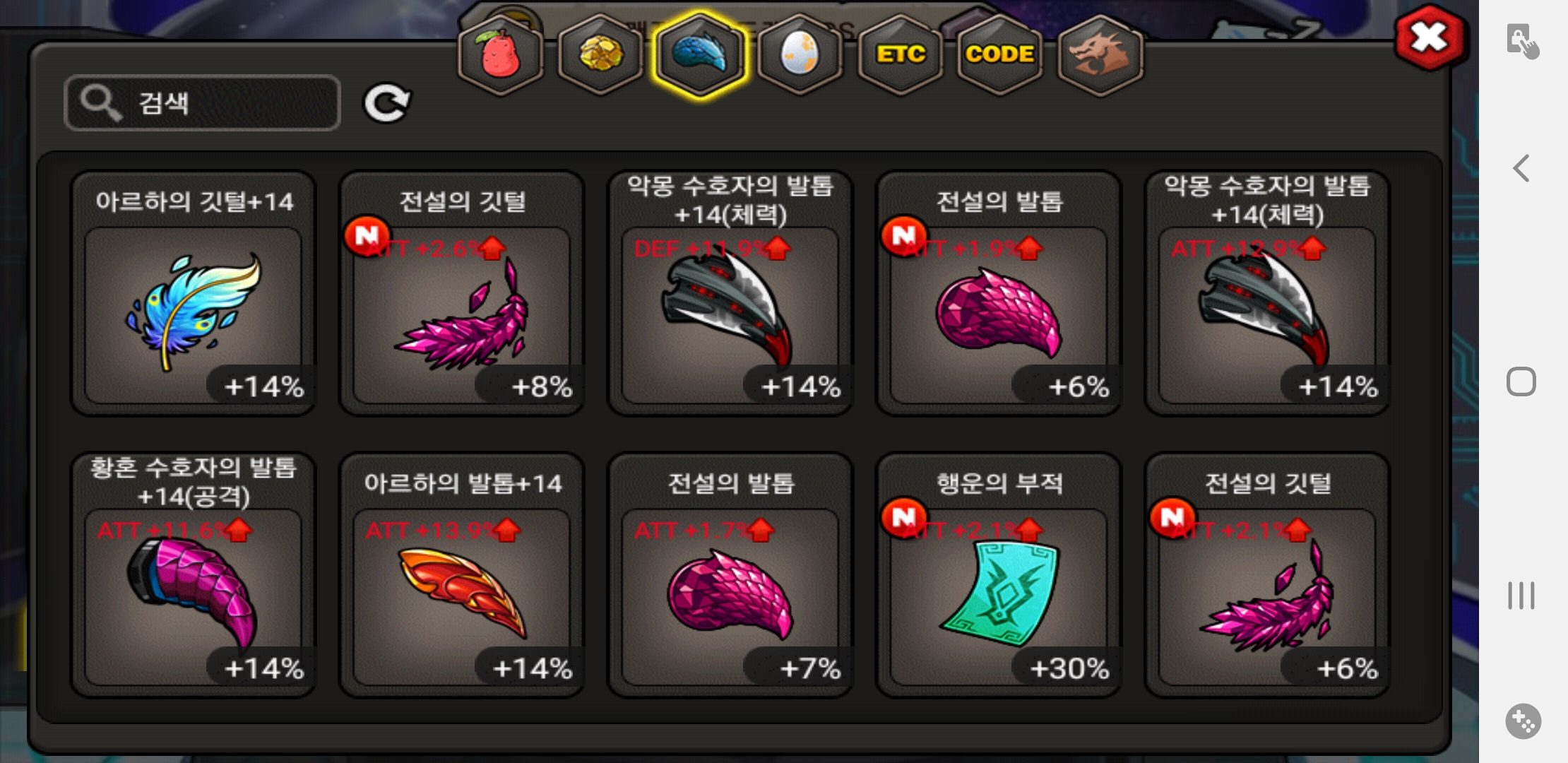1568x763 pixels.
Task: Close the inventory with red X
Action: [1430, 37]
